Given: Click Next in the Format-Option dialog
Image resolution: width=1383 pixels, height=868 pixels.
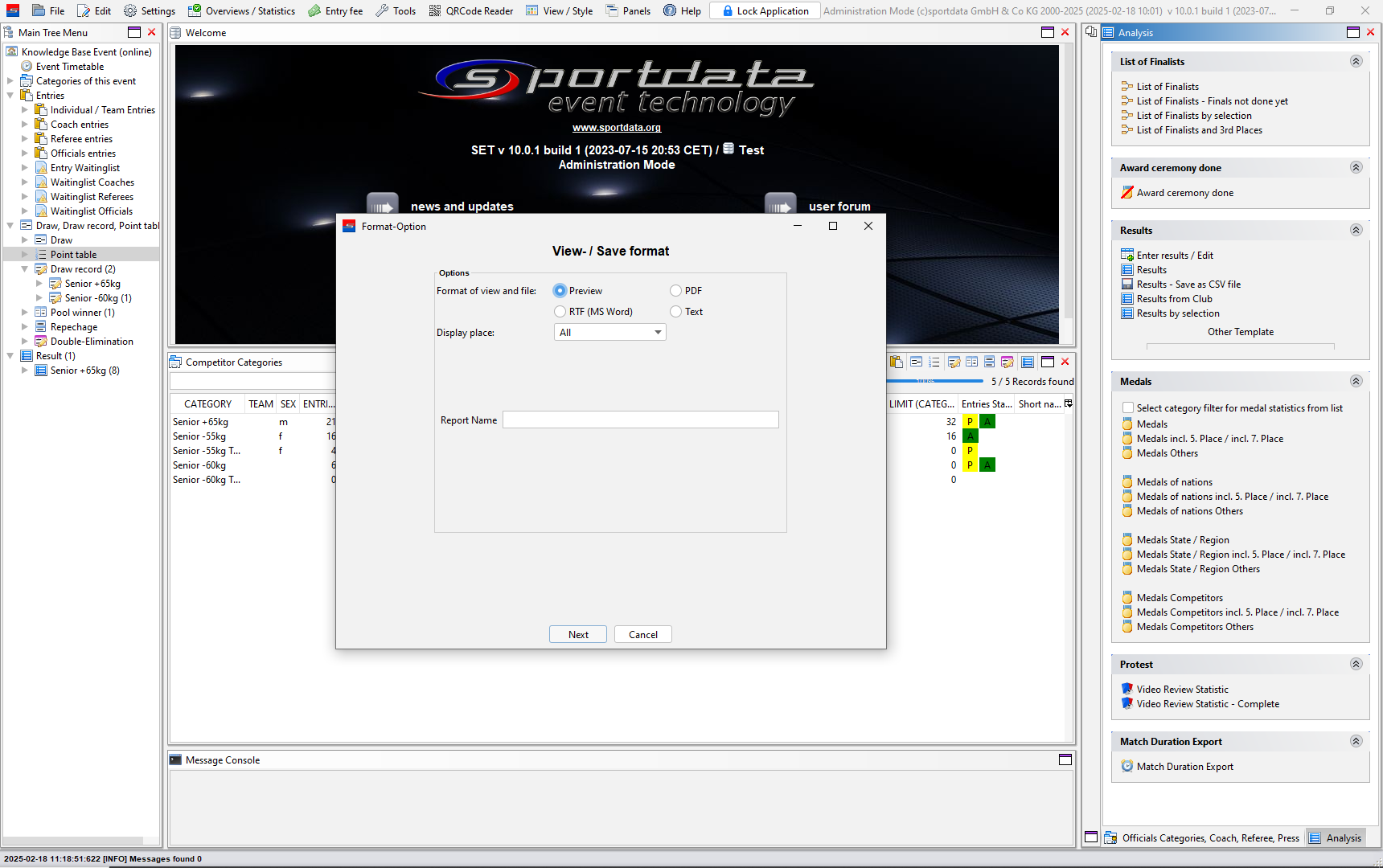Looking at the screenshot, I should (579, 635).
